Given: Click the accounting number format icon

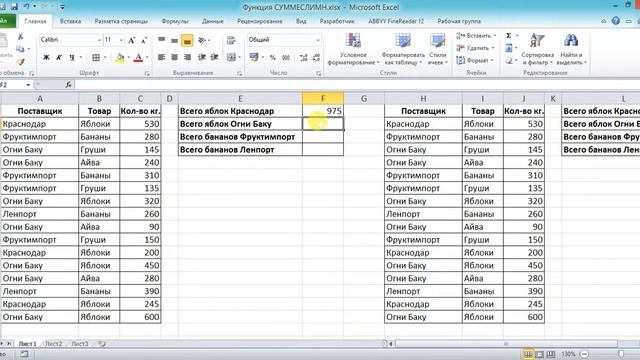Looking at the screenshot, I should [254, 57].
